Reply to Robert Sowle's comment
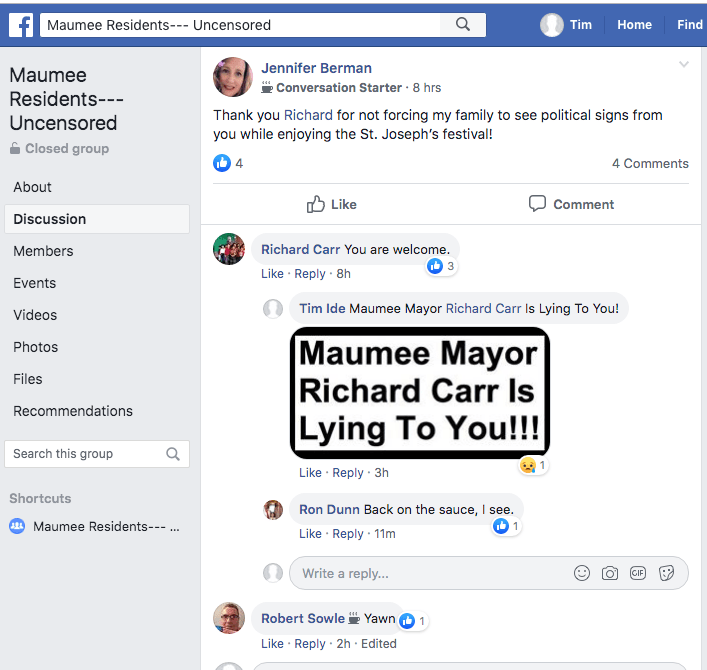 [x=310, y=644]
